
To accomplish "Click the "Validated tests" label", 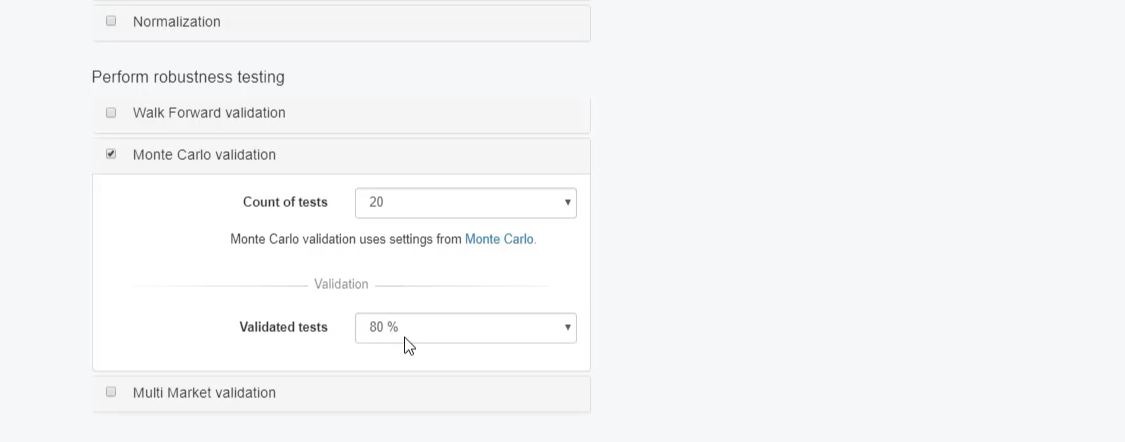I will coord(283,327).
